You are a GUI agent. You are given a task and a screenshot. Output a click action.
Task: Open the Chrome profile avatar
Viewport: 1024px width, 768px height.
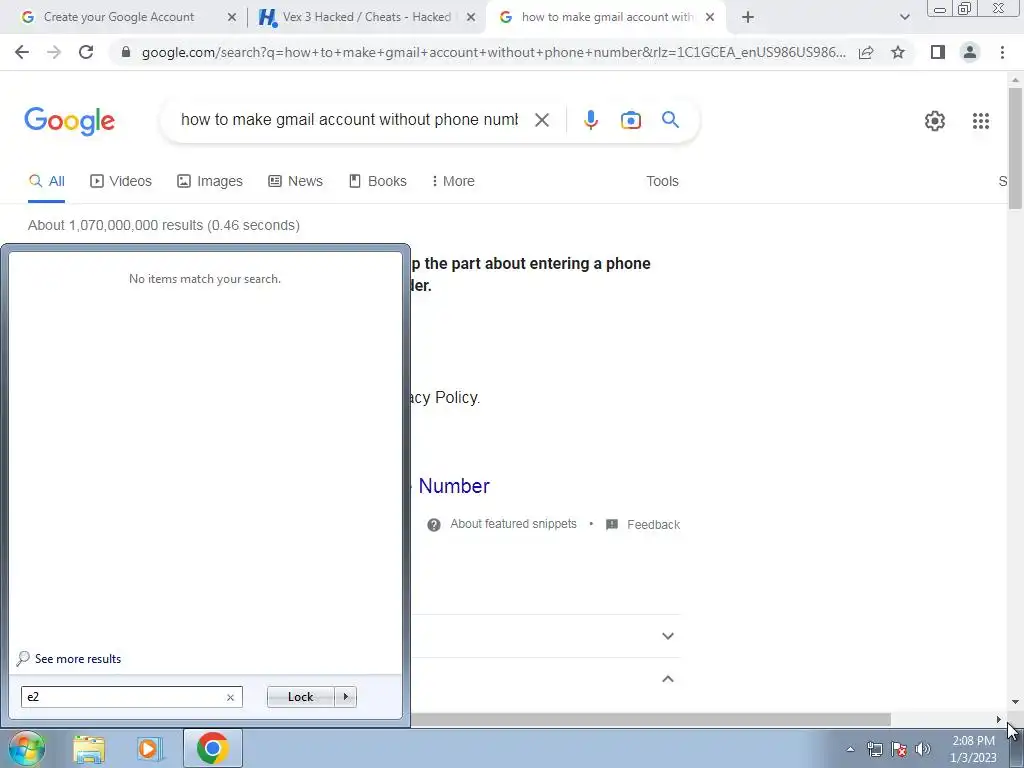(970, 52)
